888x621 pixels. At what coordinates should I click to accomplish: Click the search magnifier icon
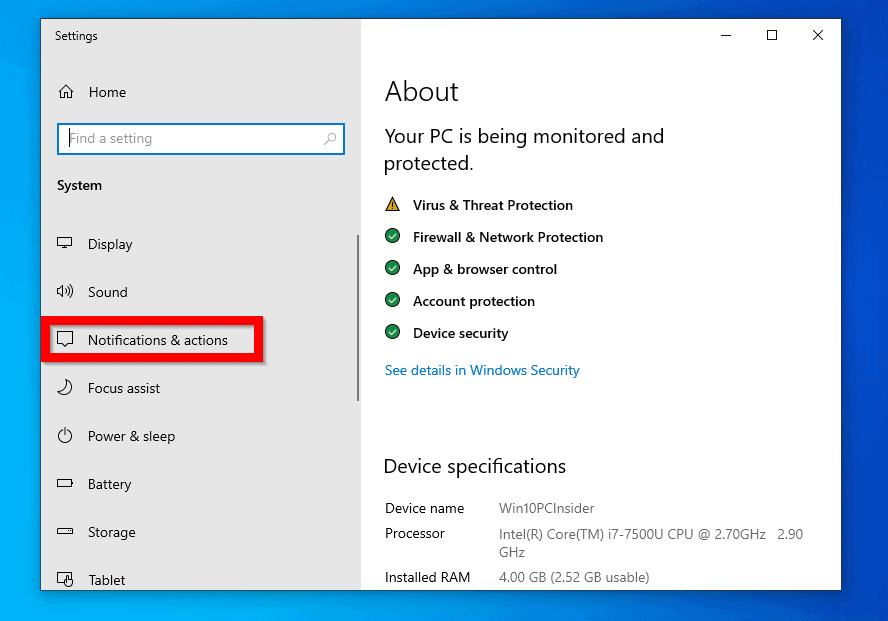click(x=330, y=139)
